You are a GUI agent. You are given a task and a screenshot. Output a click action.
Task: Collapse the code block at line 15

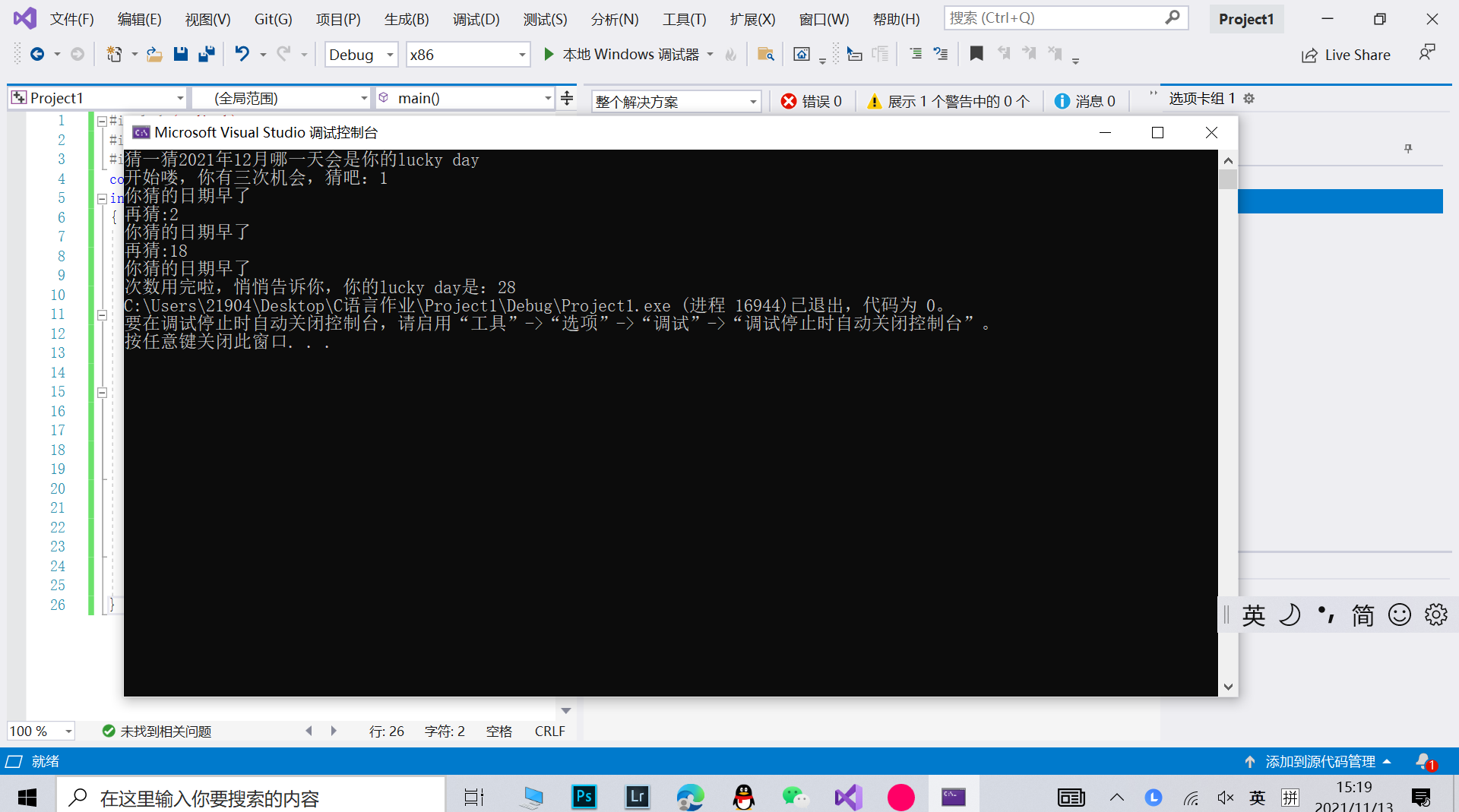pyautogui.click(x=102, y=393)
